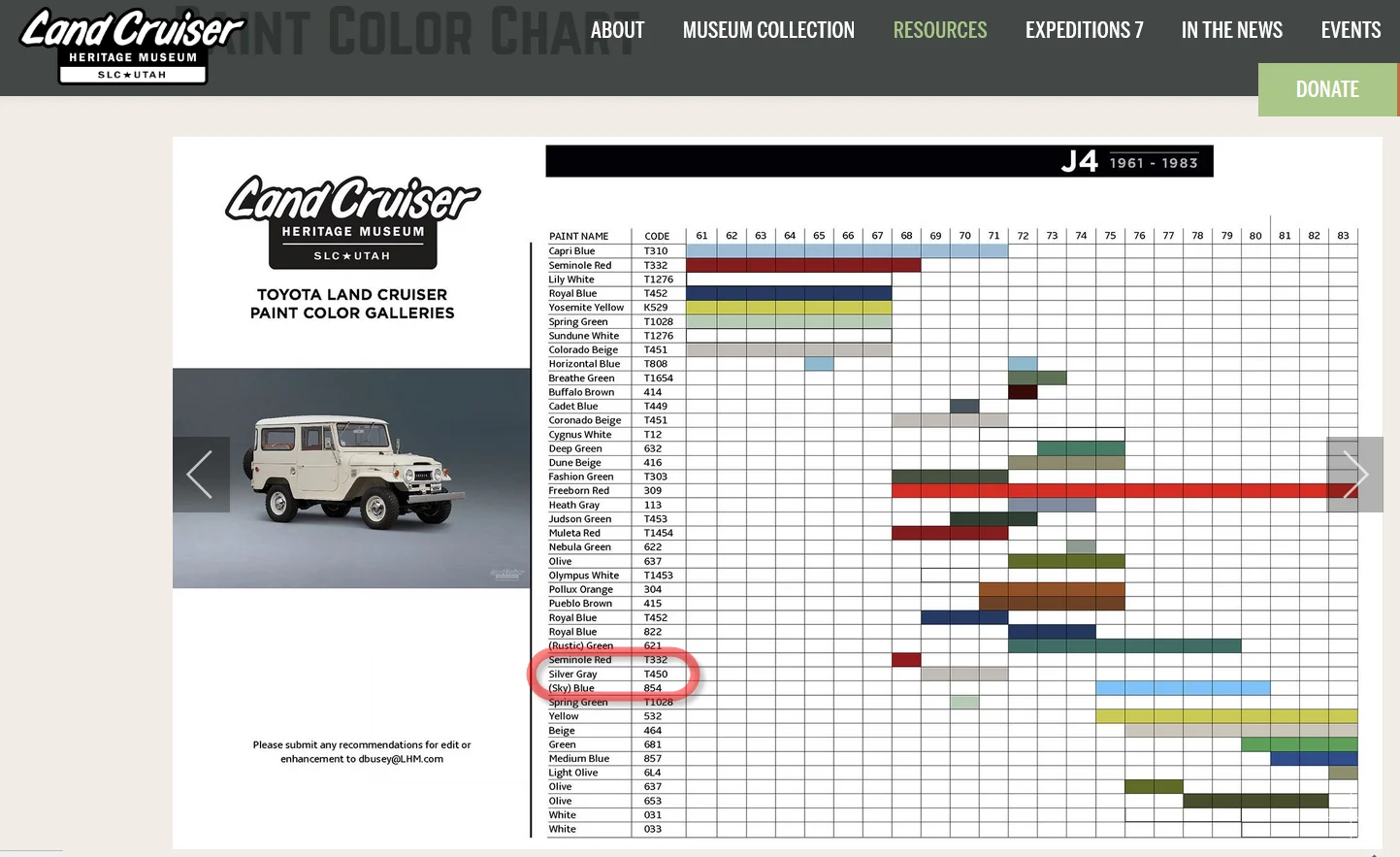Screen dimensions: 1400x857
Task: Click 'Colorado Beige' paint name
Action: click(583, 350)
